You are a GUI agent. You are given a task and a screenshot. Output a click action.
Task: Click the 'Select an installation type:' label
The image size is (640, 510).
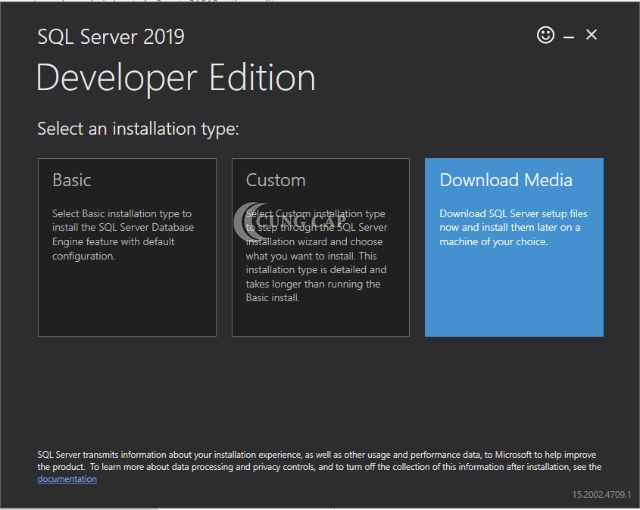[138, 129]
